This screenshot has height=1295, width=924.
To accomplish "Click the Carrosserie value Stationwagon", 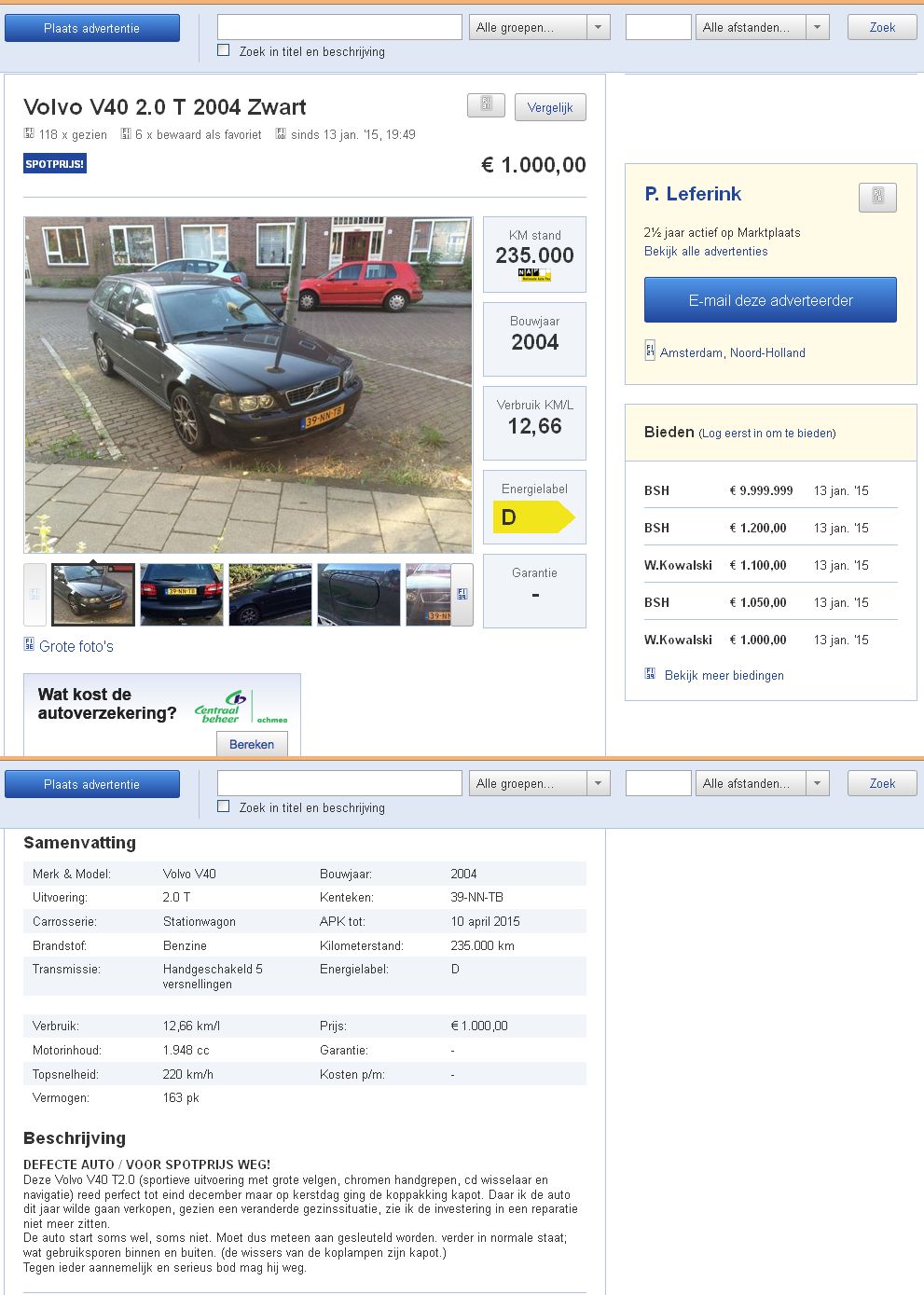I will (x=200, y=921).
